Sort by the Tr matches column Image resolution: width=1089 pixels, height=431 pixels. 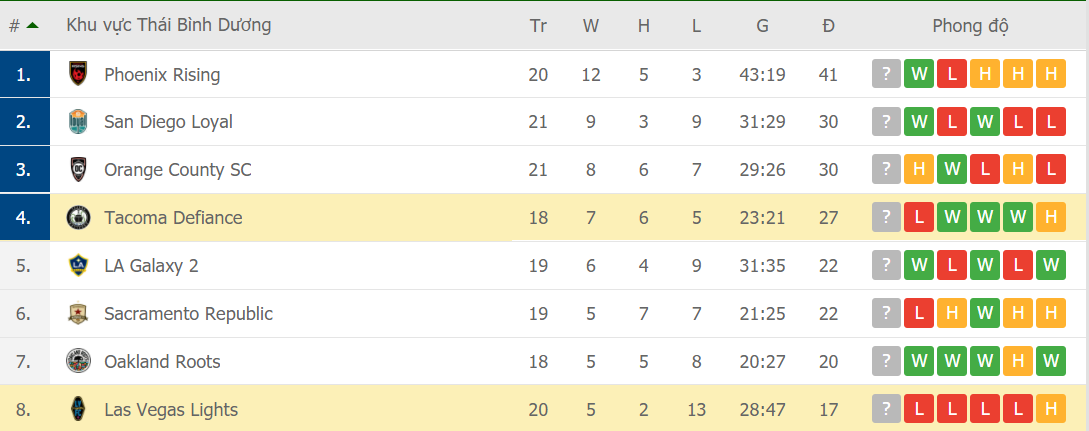pos(538,25)
